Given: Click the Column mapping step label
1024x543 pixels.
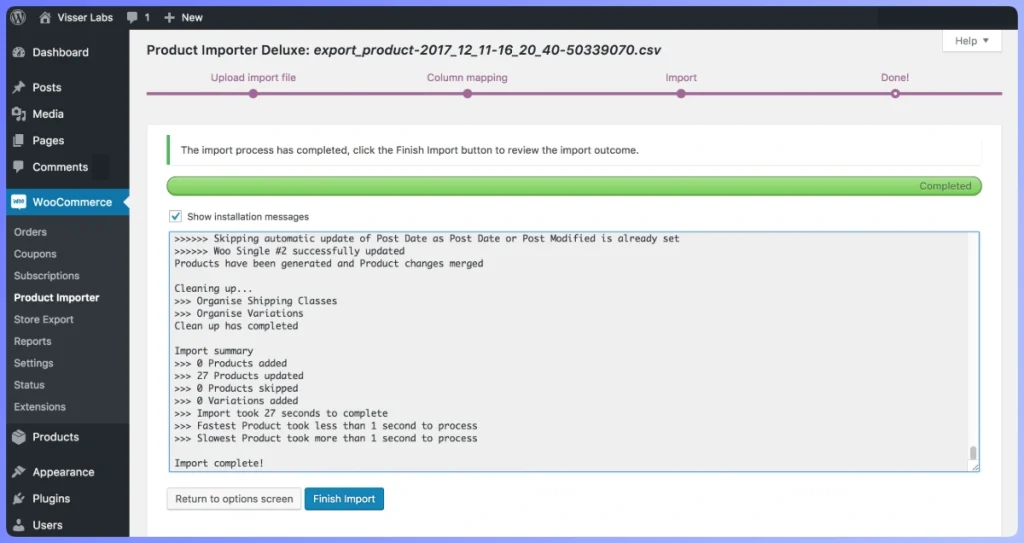Looking at the screenshot, I should tap(467, 77).
